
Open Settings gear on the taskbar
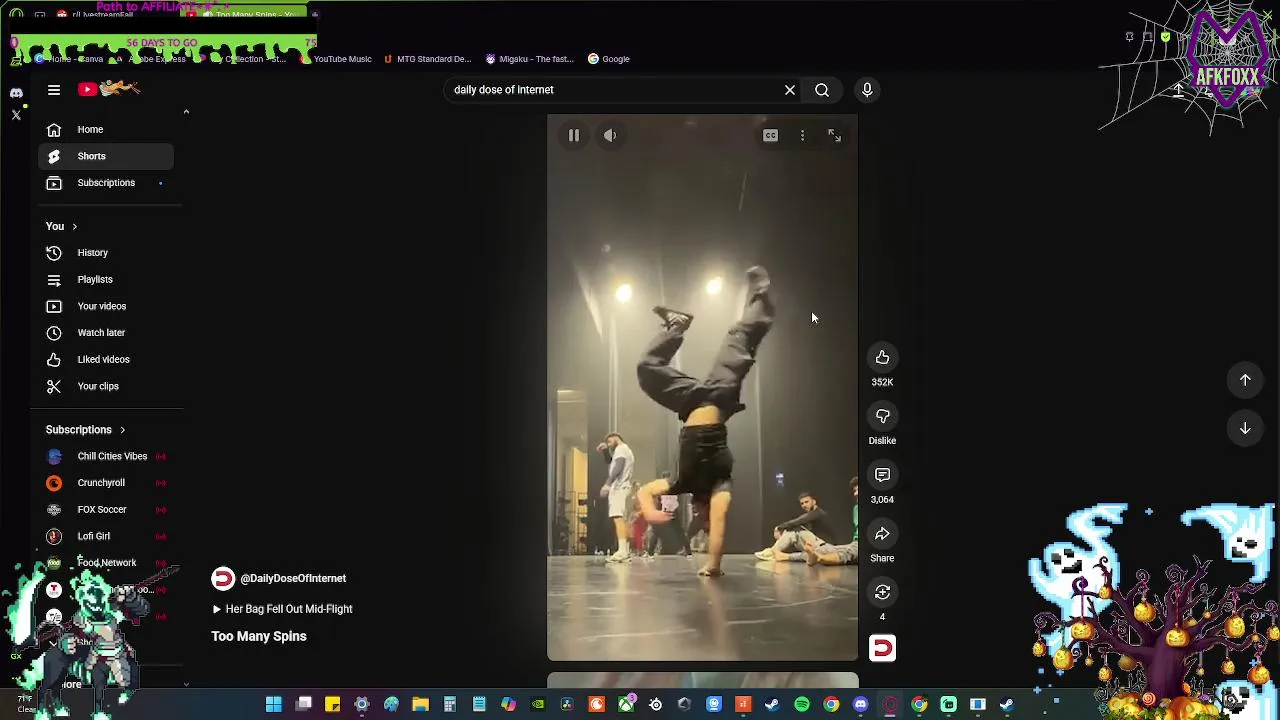(362, 705)
